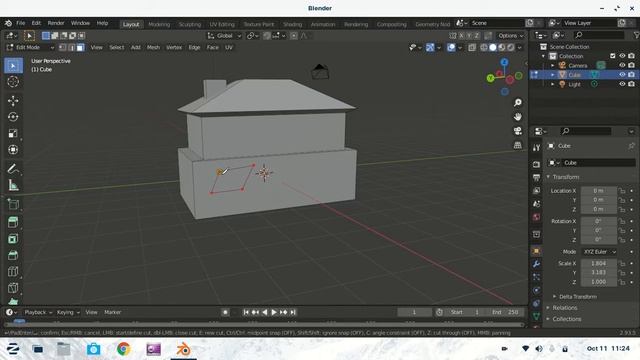The image size is (640, 360).
Task: Open the Edit Mode dropdown
Action: point(30,47)
